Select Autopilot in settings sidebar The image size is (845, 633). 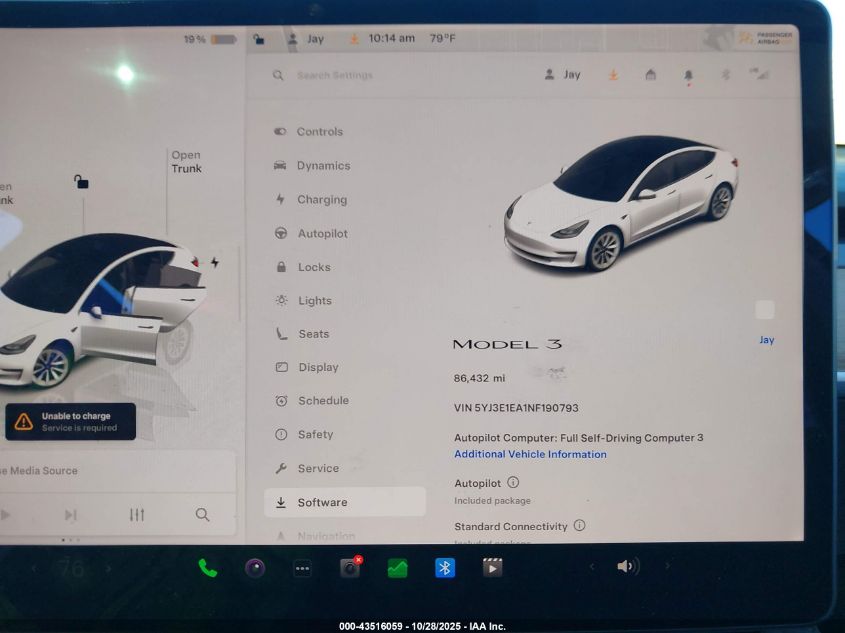[x=322, y=233]
